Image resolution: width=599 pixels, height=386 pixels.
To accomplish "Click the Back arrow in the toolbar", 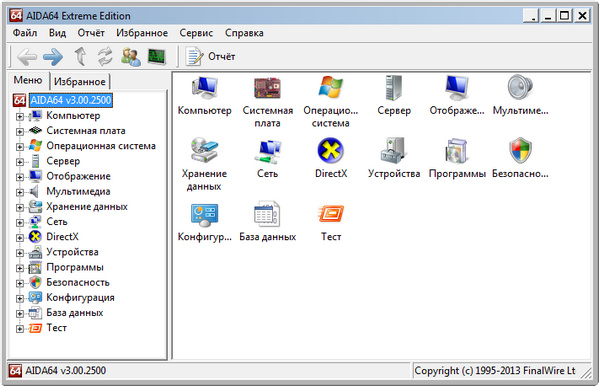I will pos(27,57).
